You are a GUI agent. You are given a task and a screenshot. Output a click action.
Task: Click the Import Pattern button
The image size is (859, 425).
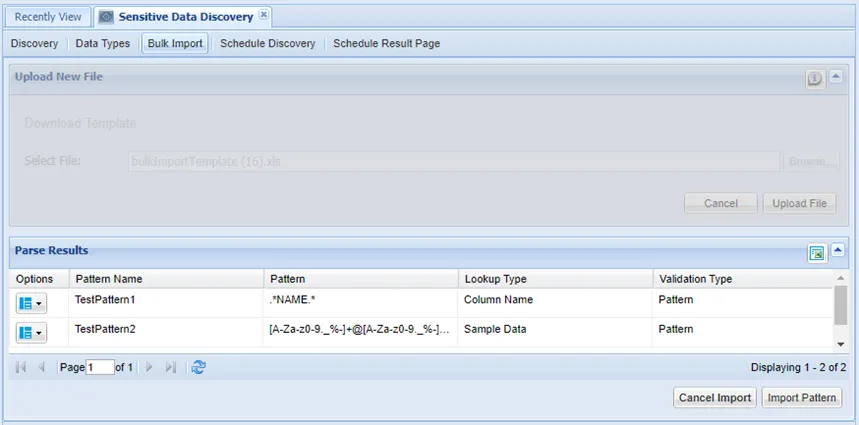point(802,398)
